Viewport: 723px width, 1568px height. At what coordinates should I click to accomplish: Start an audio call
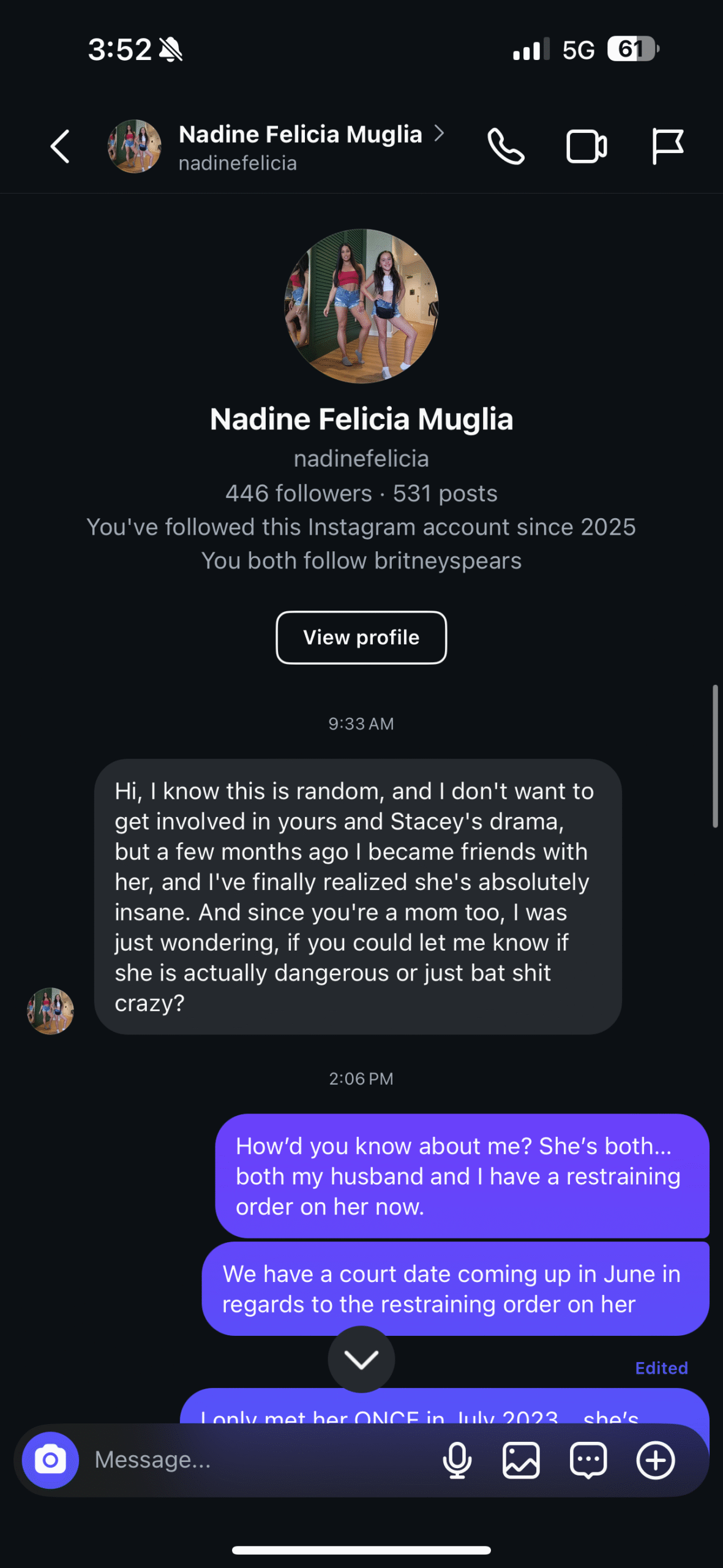point(506,146)
